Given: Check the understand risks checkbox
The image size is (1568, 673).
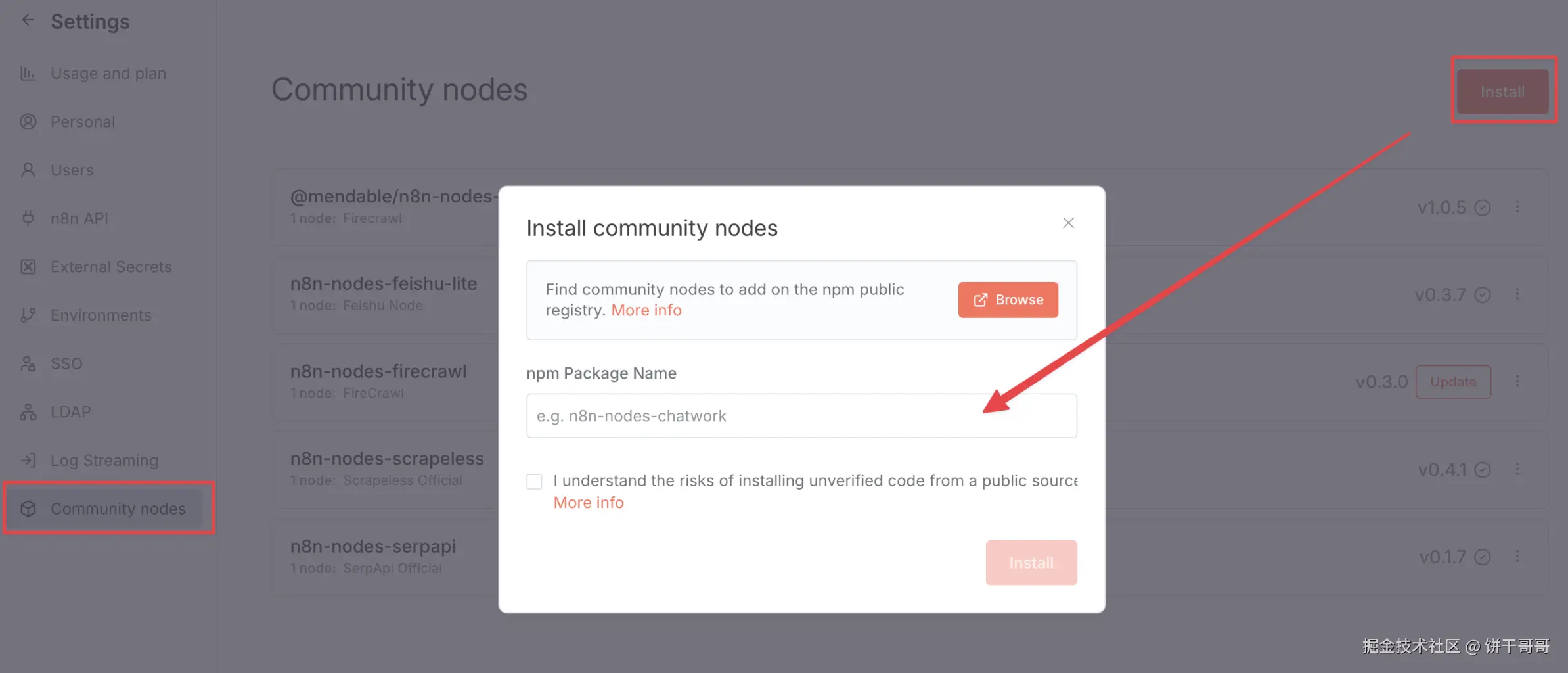Looking at the screenshot, I should (534, 482).
